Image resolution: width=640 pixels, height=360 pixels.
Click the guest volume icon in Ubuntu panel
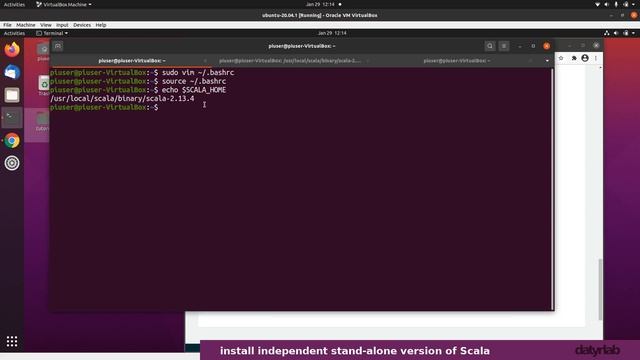[616, 33]
